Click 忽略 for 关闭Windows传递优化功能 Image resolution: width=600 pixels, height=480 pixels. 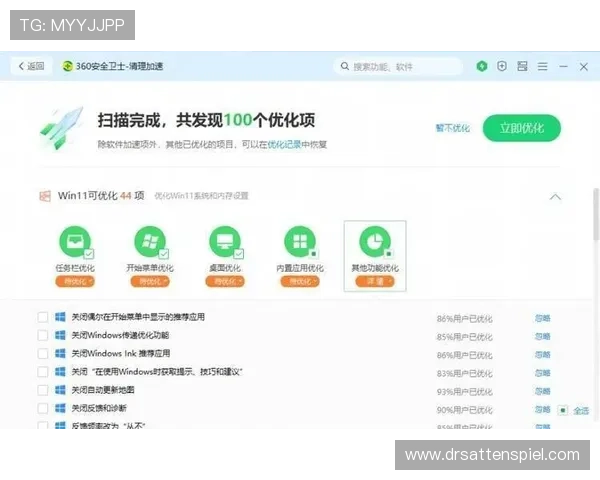[x=542, y=336]
